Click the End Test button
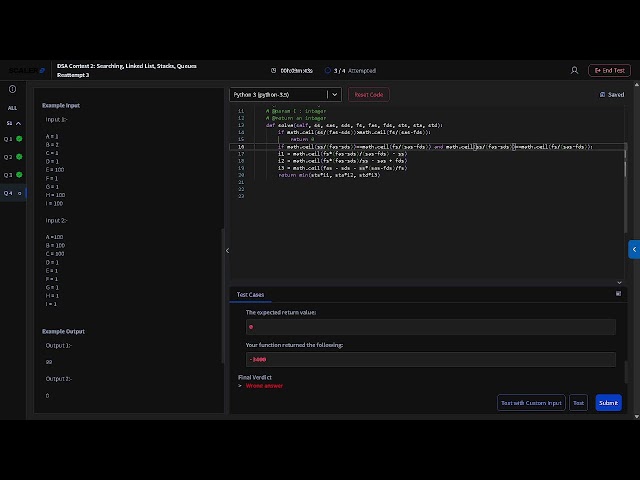 point(609,71)
